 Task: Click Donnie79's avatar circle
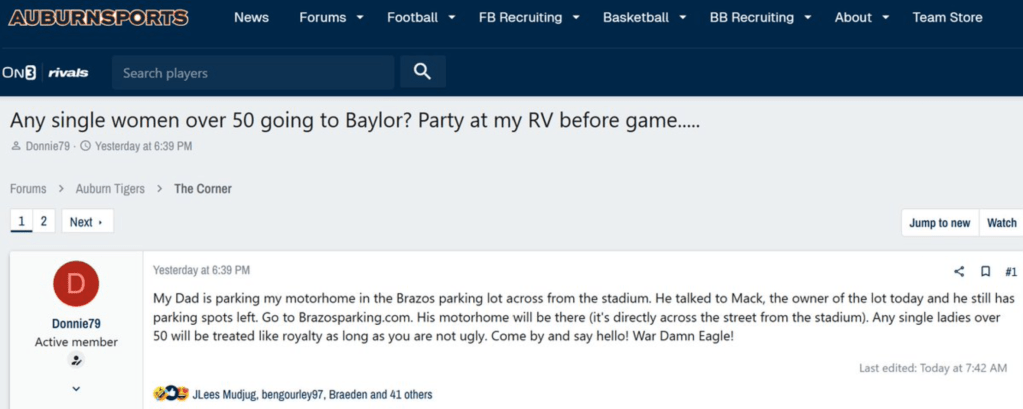[75, 285]
